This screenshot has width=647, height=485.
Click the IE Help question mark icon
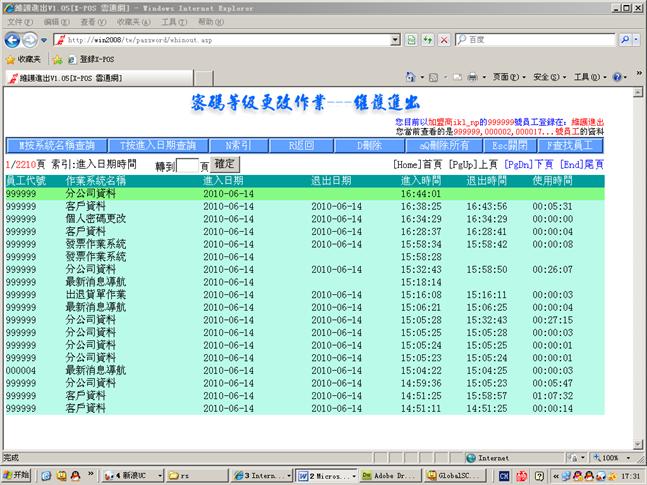click(x=617, y=77)
